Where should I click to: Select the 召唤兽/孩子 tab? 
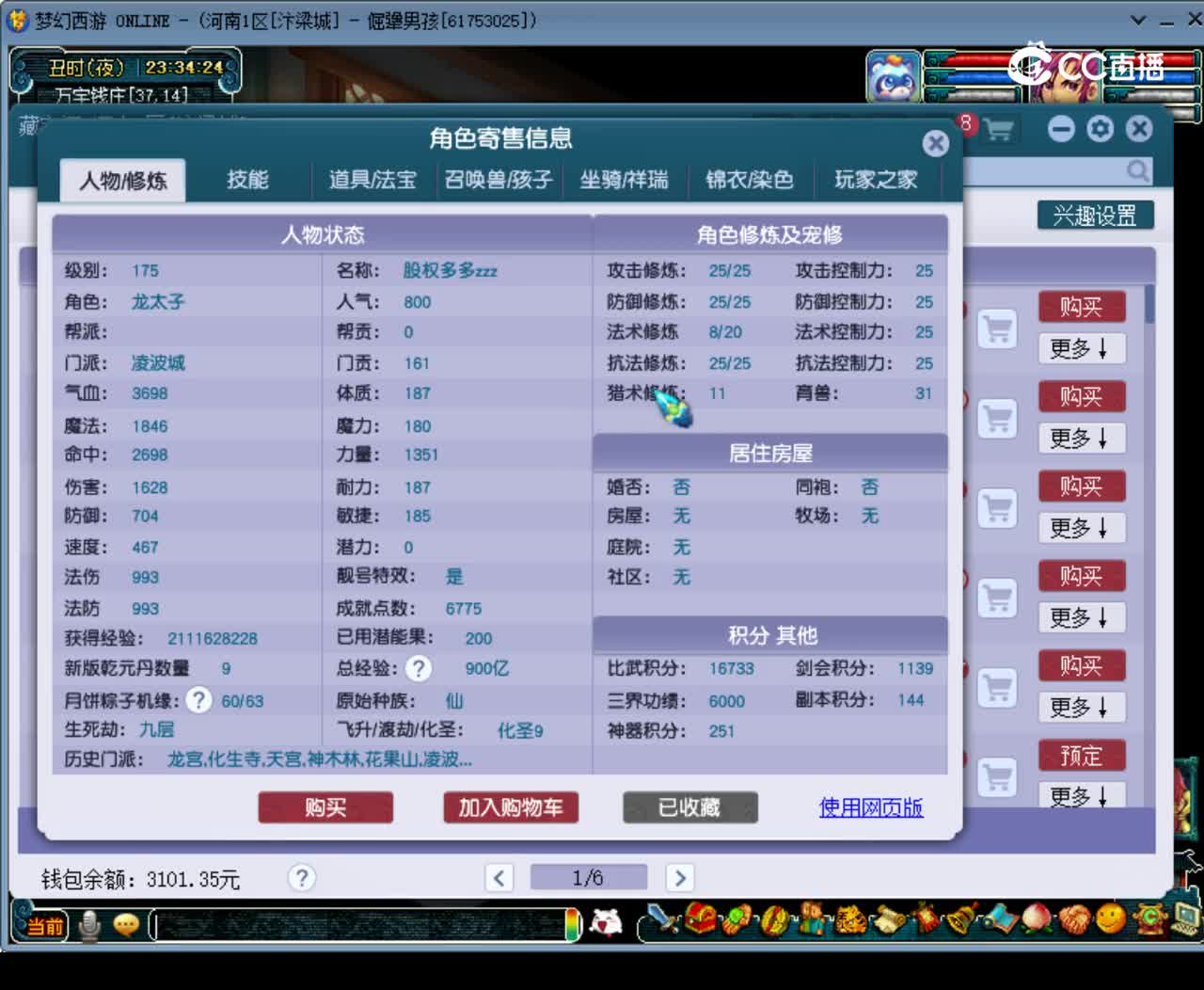[x=499, y=180]
